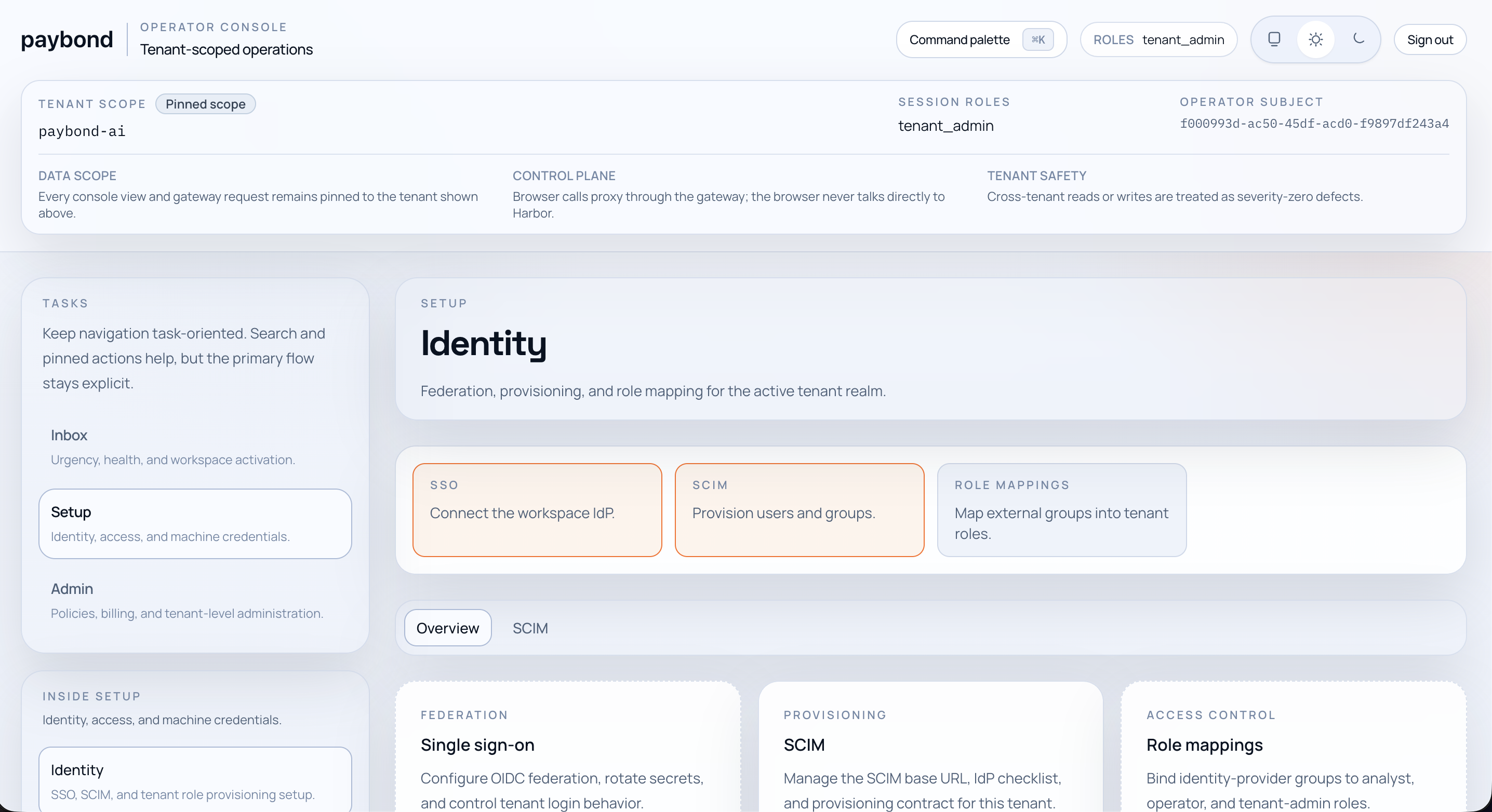Open the Role mappings access control panel
Viewport: 1492px width, 812px height.
(1293, 752)
